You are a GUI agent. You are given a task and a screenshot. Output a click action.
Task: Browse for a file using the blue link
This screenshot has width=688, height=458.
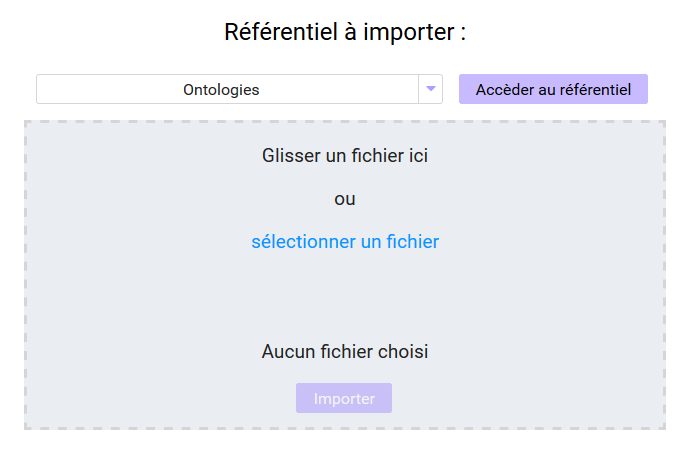[345, 241]
